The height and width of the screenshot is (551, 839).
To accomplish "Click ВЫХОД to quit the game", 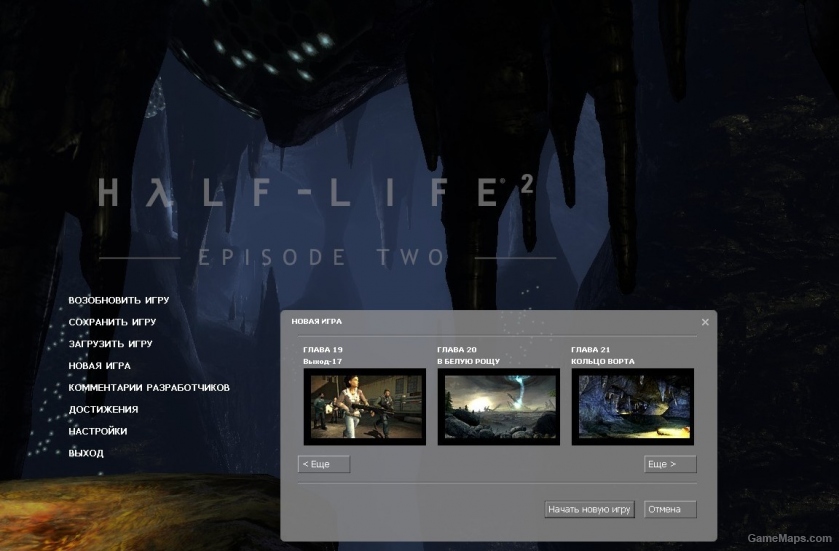I will (86, 453).
